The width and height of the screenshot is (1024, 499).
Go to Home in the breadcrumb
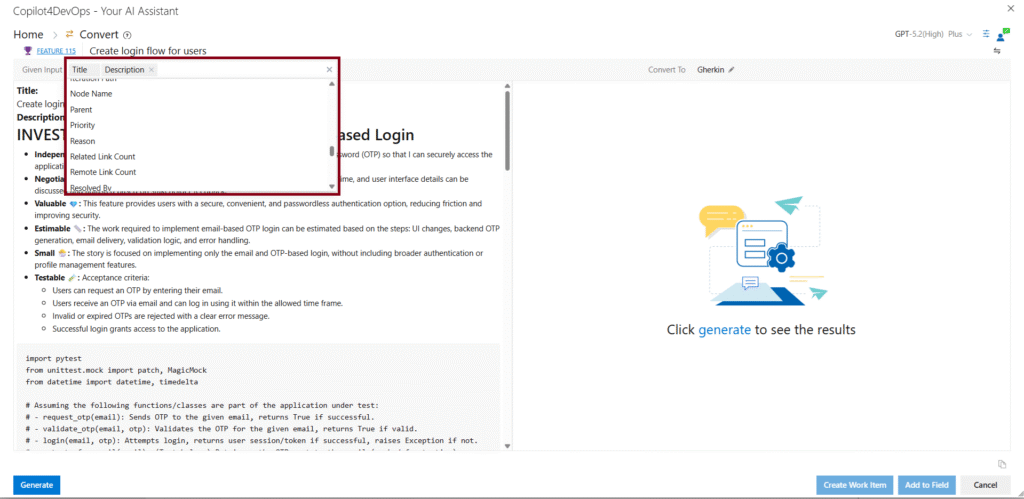[x=28, y=35]
